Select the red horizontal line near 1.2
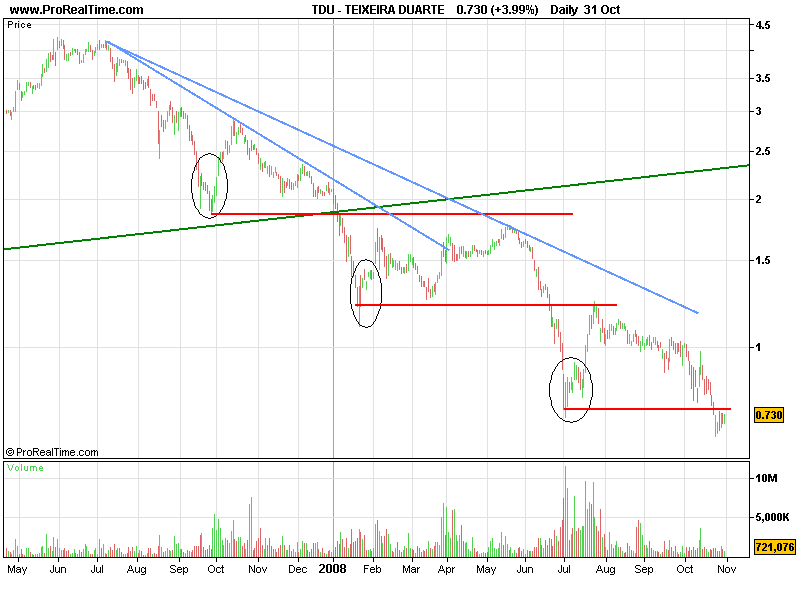The height and width of the screenshot is (600, 800). pyautogui.click(x=486, y=305)
